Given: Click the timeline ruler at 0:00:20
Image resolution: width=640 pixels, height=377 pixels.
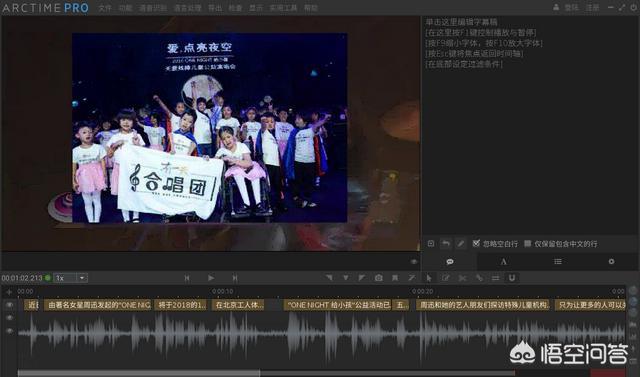Looking at the screenshot, I should pos(422,291).
